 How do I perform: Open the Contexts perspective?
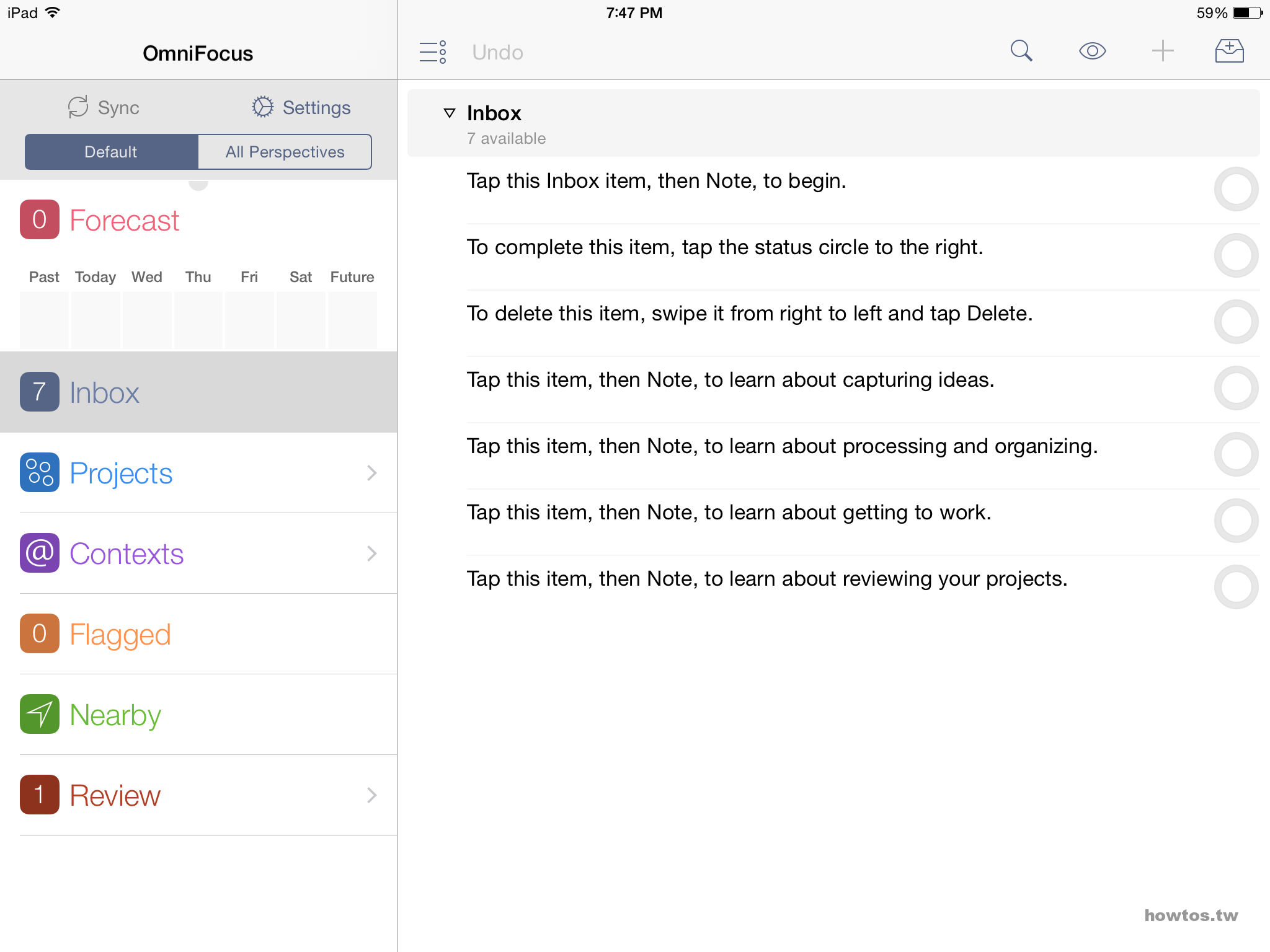[x=127, y=553]
